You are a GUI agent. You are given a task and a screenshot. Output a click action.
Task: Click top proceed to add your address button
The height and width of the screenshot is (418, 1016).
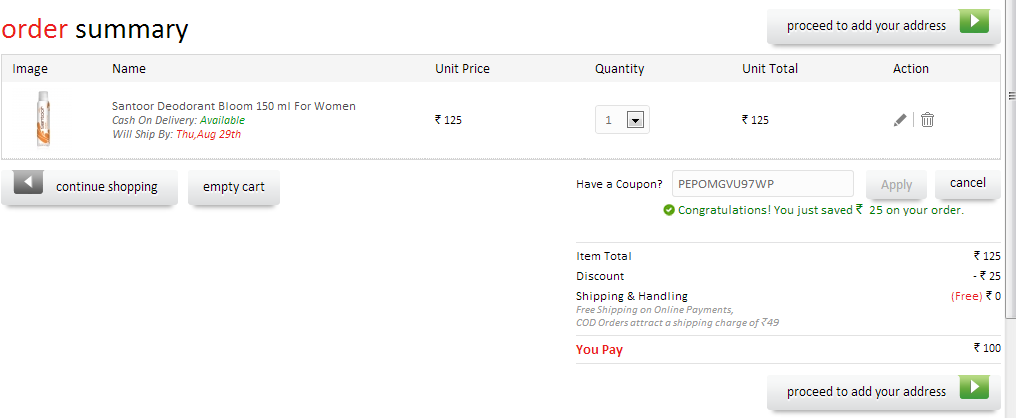tap(884, 27)
